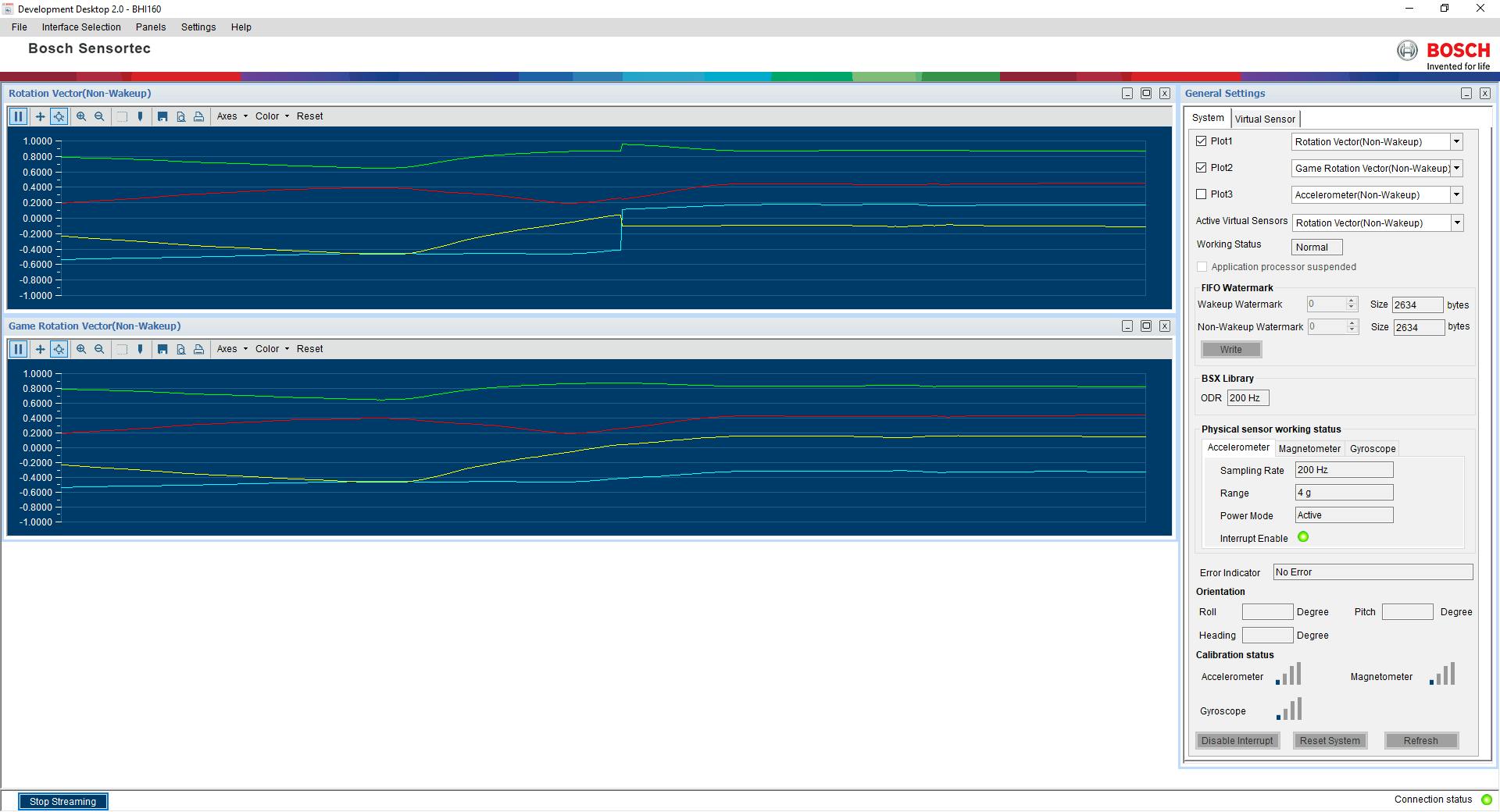The image size is (1500, 812).
Task: Maximize the Game Rotation Vector panel
Action: pos(1146,326)
